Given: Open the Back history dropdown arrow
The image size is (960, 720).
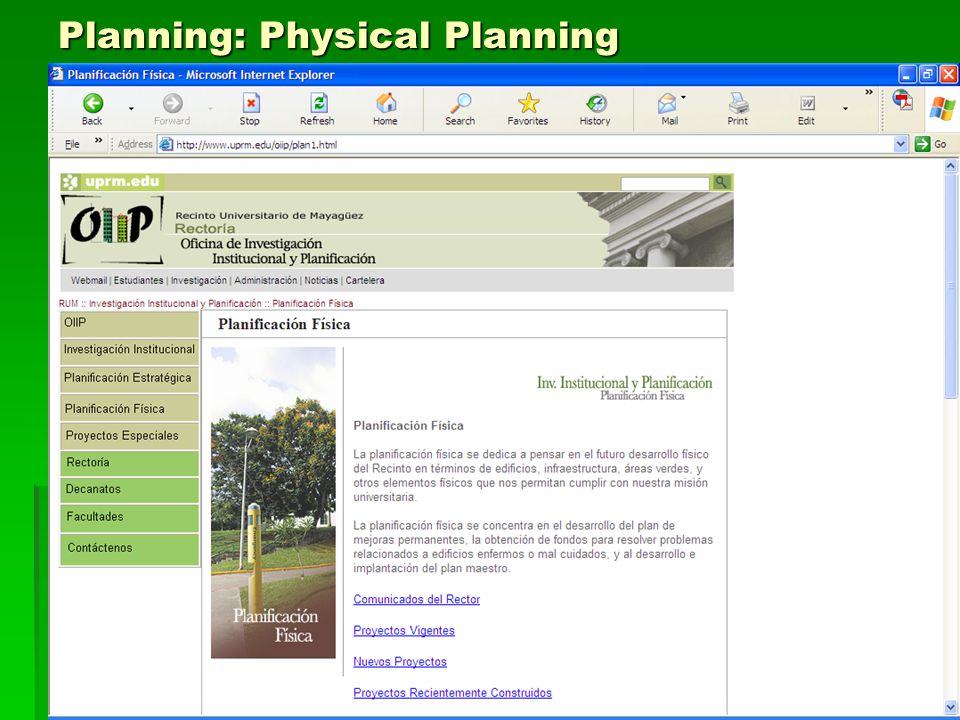Looking at the screenshot, I should click(131, 109).
